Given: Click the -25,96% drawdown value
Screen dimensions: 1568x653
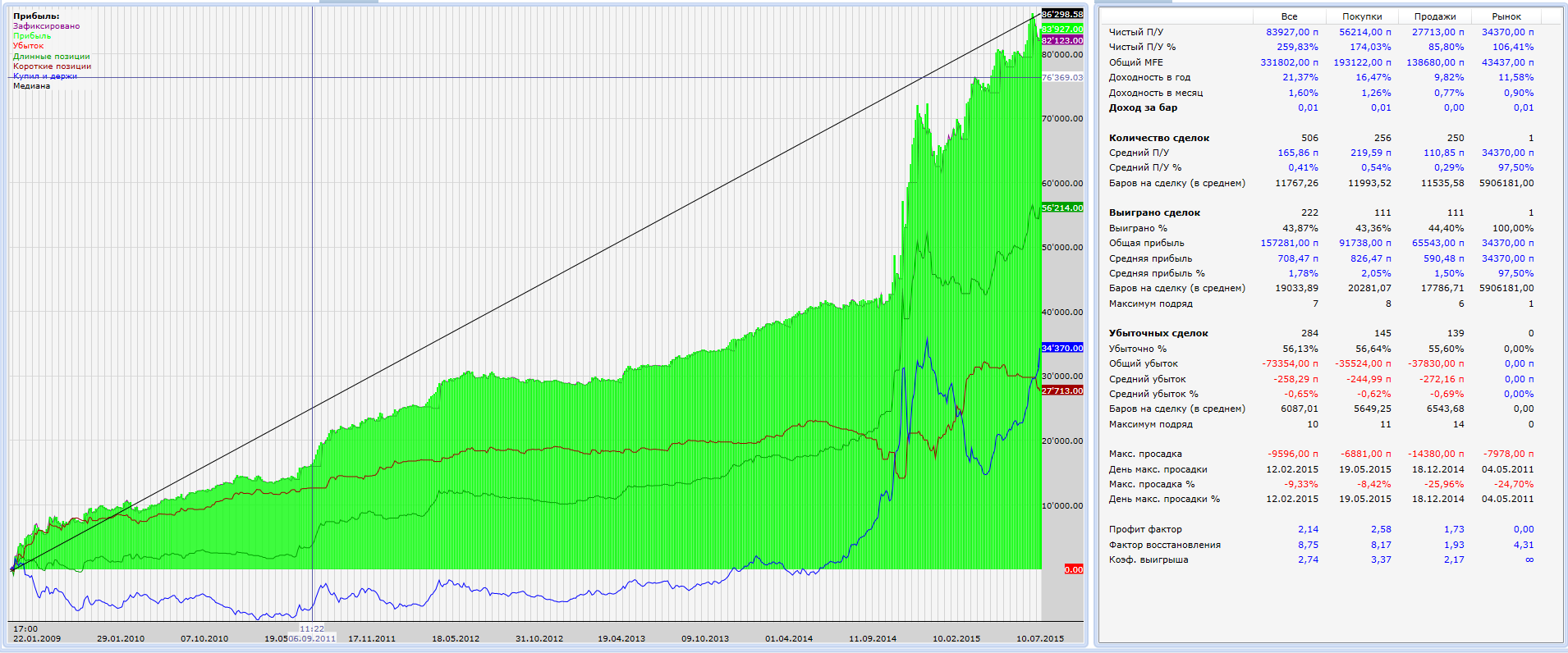Looking at the screenshot, I should 1444,484.
